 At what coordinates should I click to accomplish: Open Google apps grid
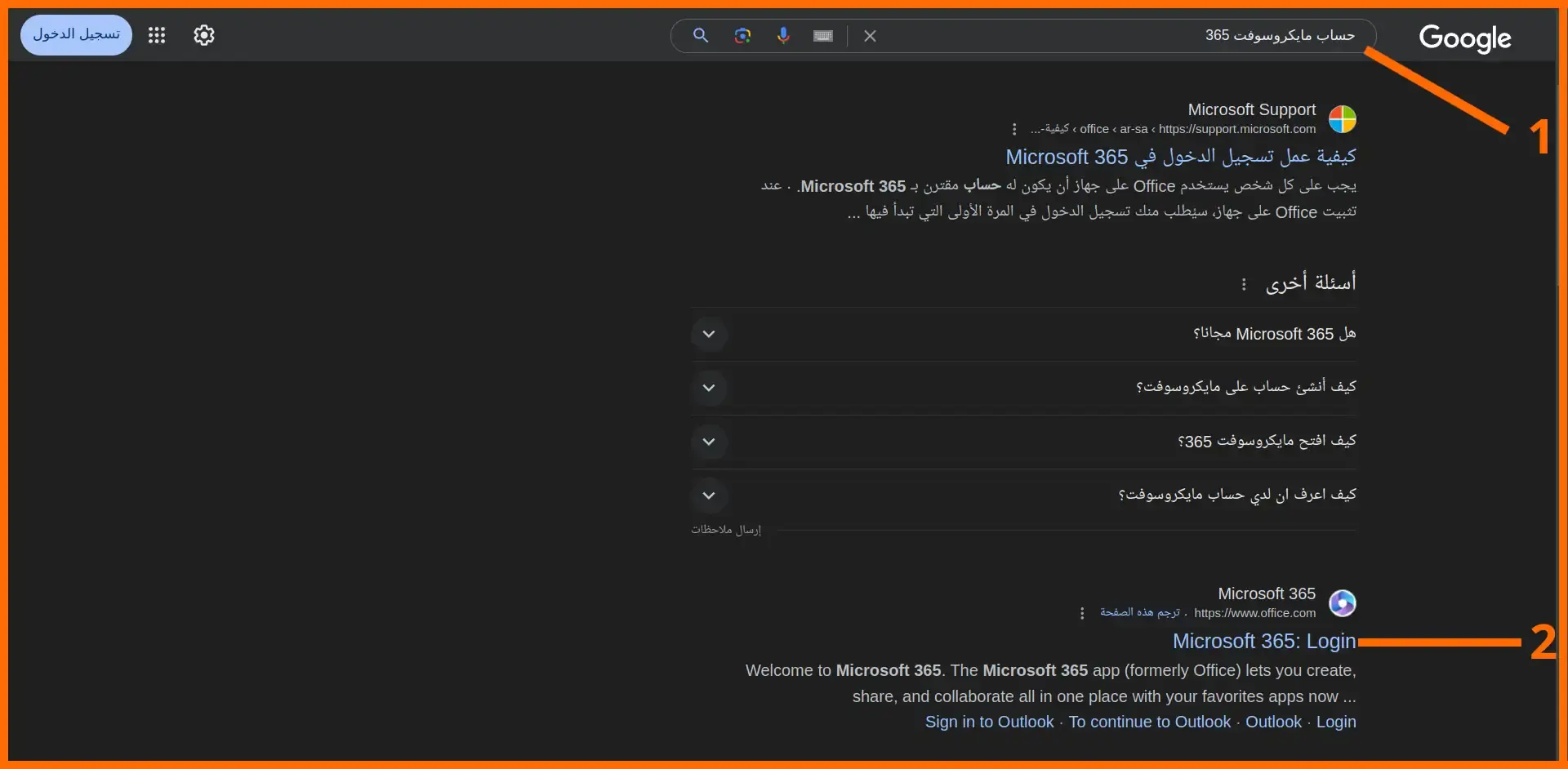[x=157, y=35]
